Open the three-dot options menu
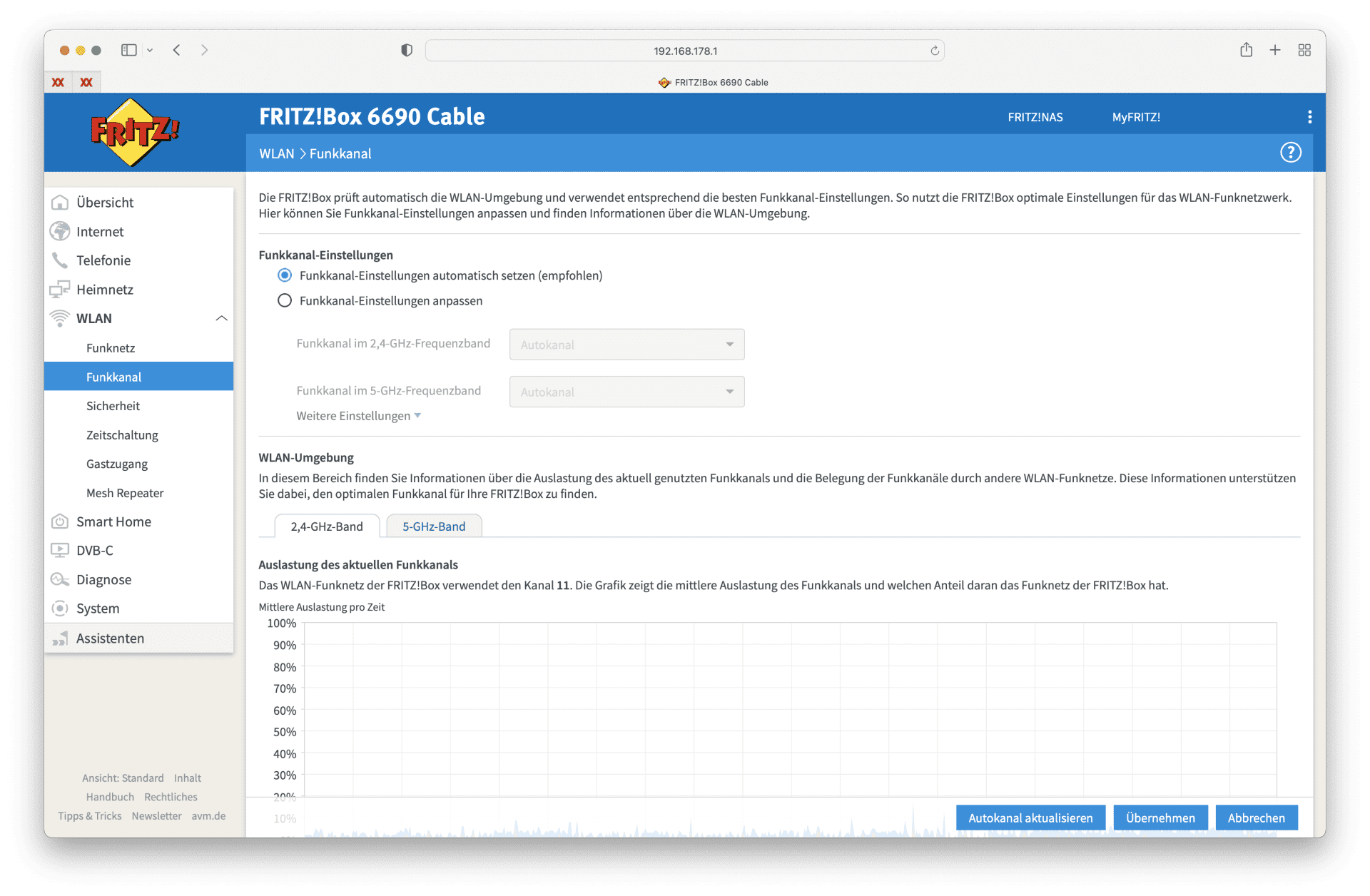Screen dimensions: 1370x896 (x=1309, y=117)
